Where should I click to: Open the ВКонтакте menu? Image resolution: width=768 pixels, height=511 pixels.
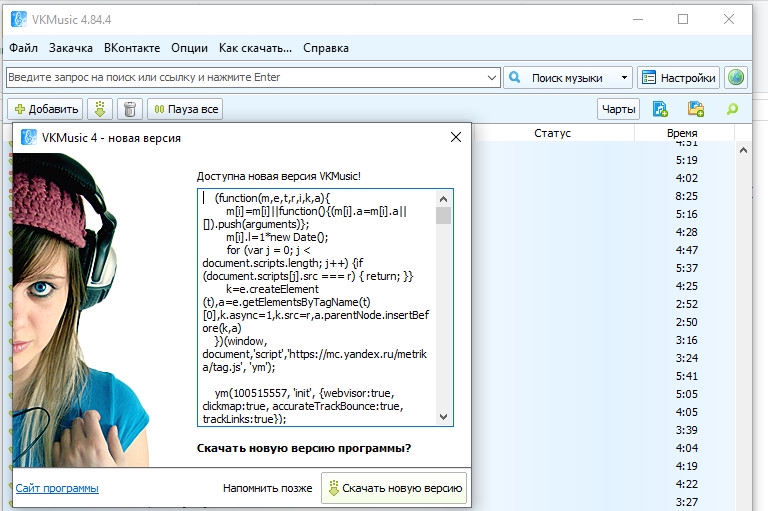(x=132, y=48)
